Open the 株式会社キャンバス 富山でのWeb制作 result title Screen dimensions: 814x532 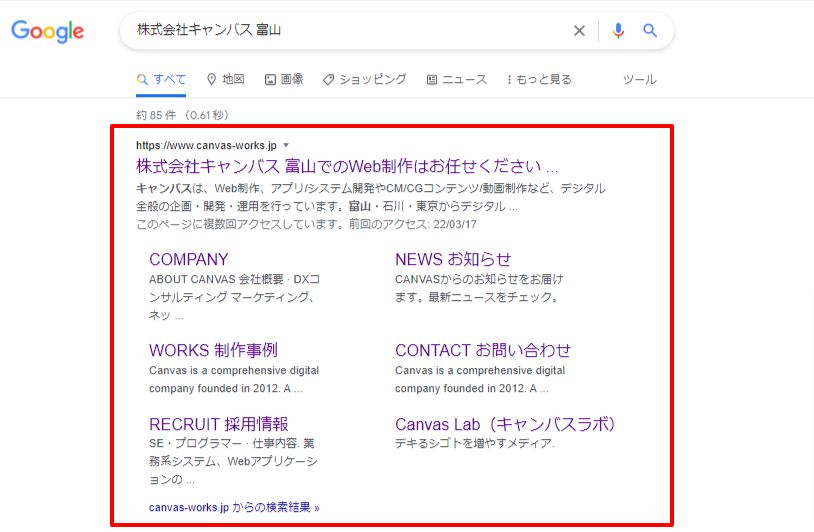click(x=347, y=166)
